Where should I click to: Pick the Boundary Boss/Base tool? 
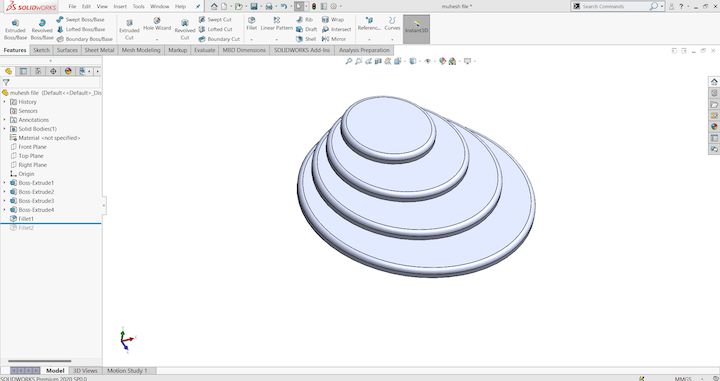tap(84, 39)
